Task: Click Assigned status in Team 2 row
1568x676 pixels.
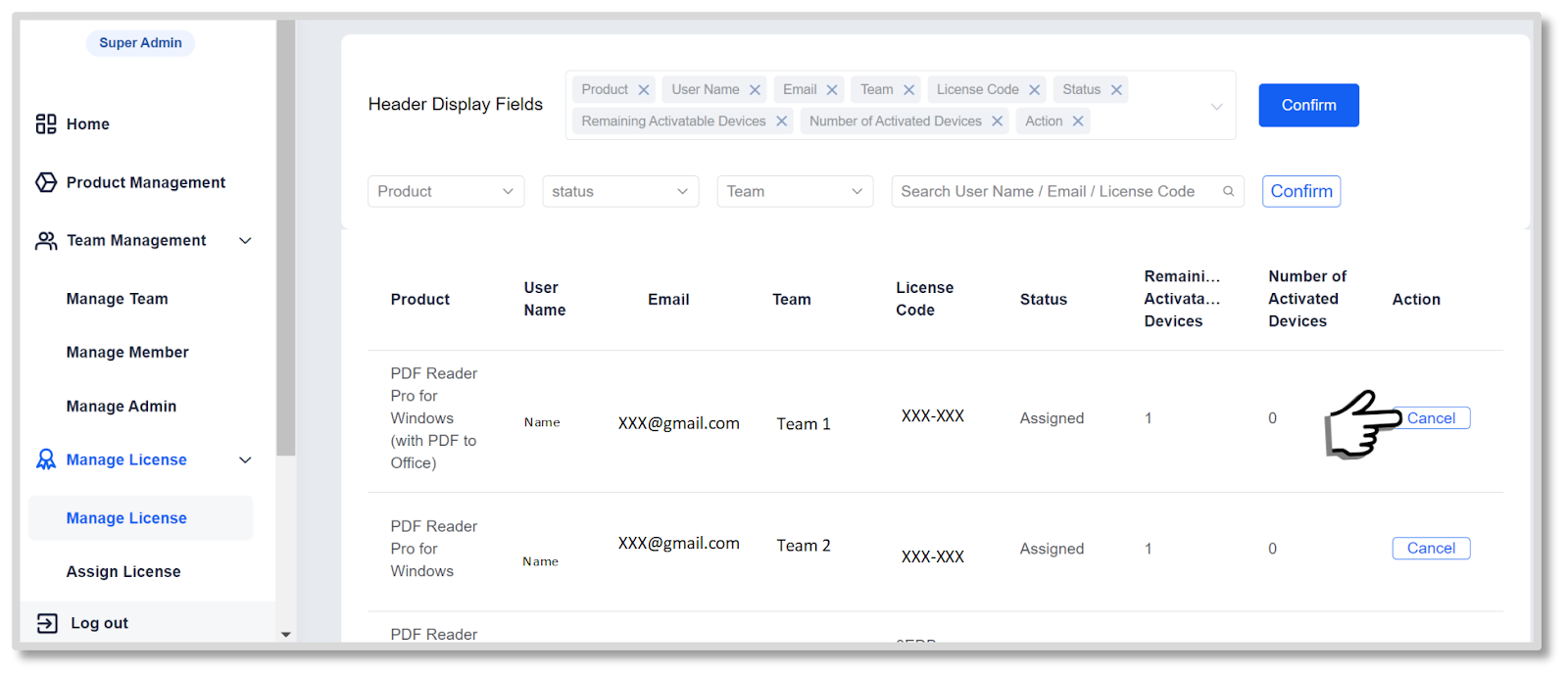Action: pos(1052,549)
